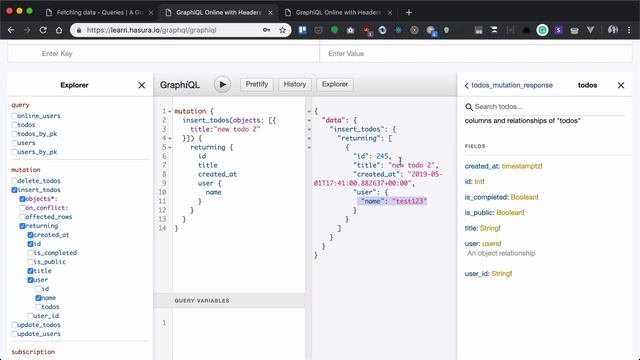Toggle the users_by_pk checkbox

click(14, 152)
